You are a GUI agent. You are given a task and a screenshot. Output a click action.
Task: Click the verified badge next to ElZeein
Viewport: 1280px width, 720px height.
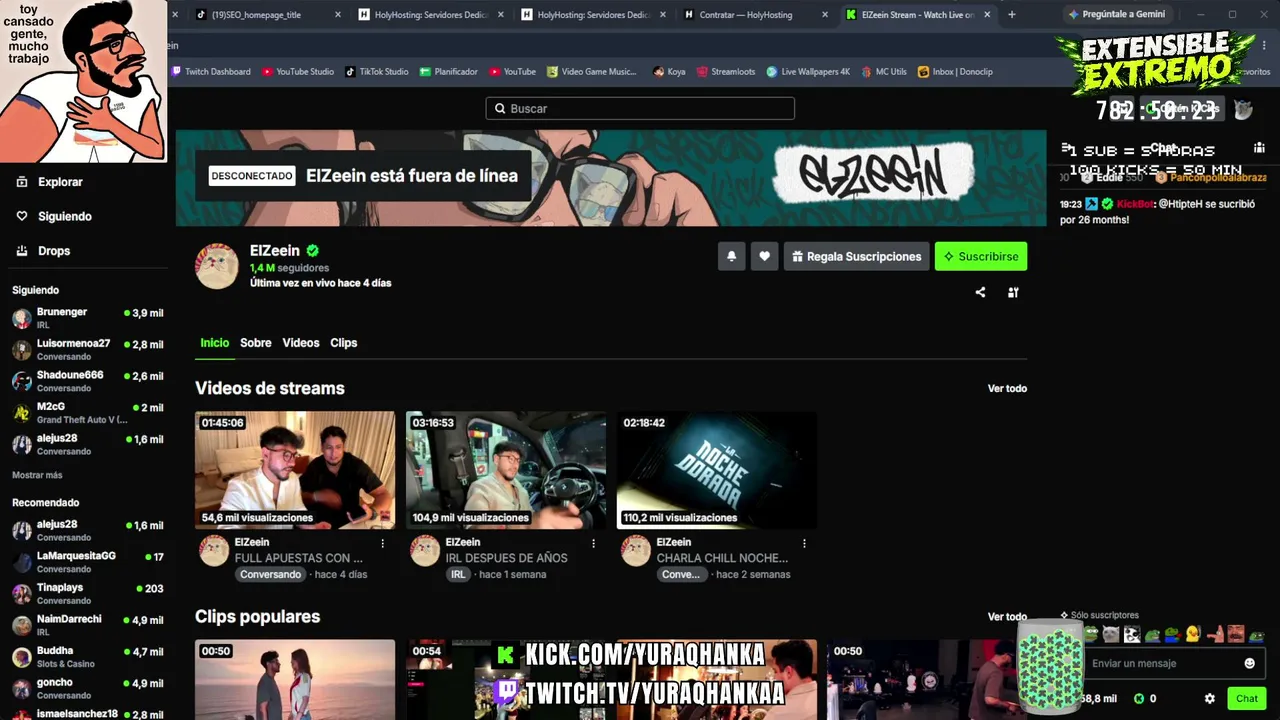pyautogui.click(x=313, y=251)
